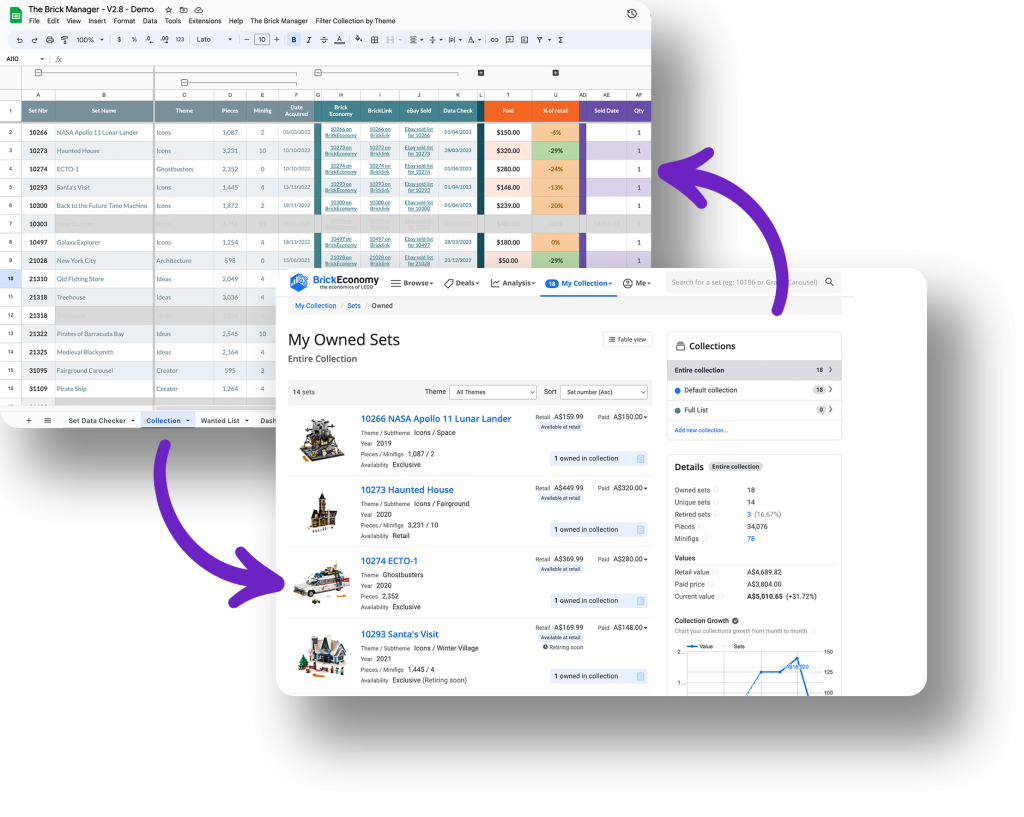The height and width of the screenshot is (817, 1024).
Task: Click the functions sigma icon
Action: pyautogui.click(x=560, y=40)
